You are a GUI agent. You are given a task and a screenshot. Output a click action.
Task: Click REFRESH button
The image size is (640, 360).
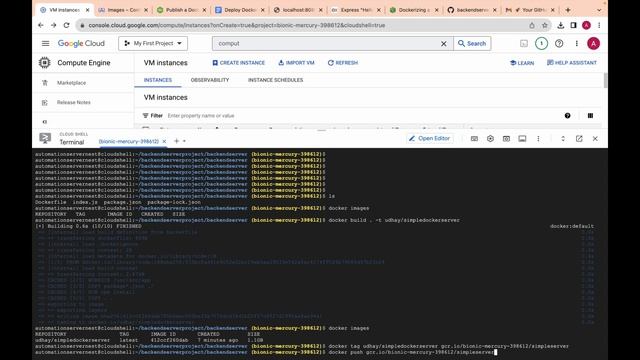[343, 63]
